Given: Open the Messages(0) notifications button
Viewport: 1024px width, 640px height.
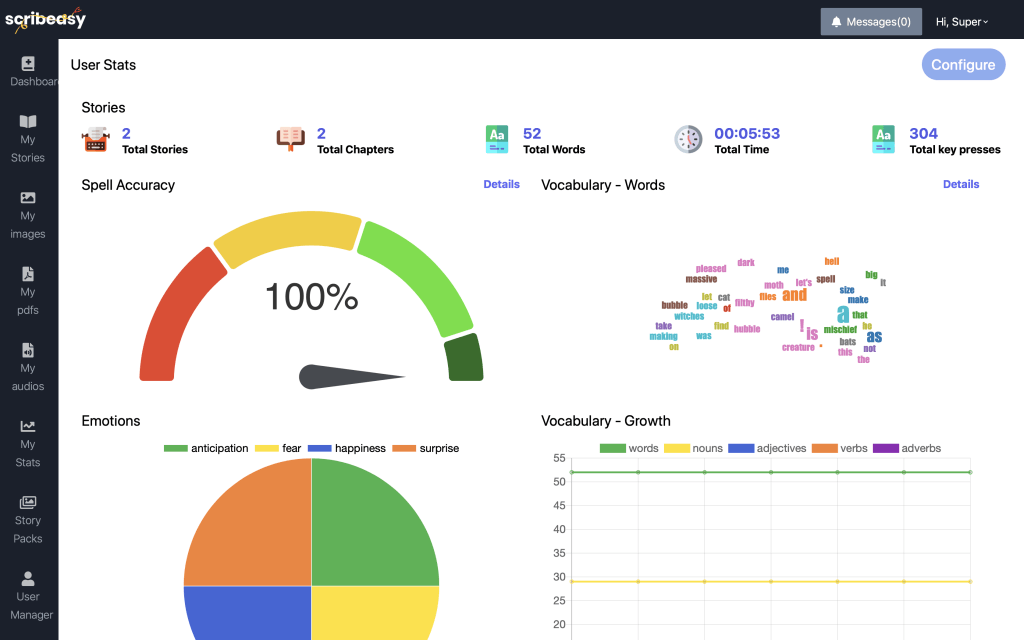Looking at the screenshot, I should coord(870,22).
